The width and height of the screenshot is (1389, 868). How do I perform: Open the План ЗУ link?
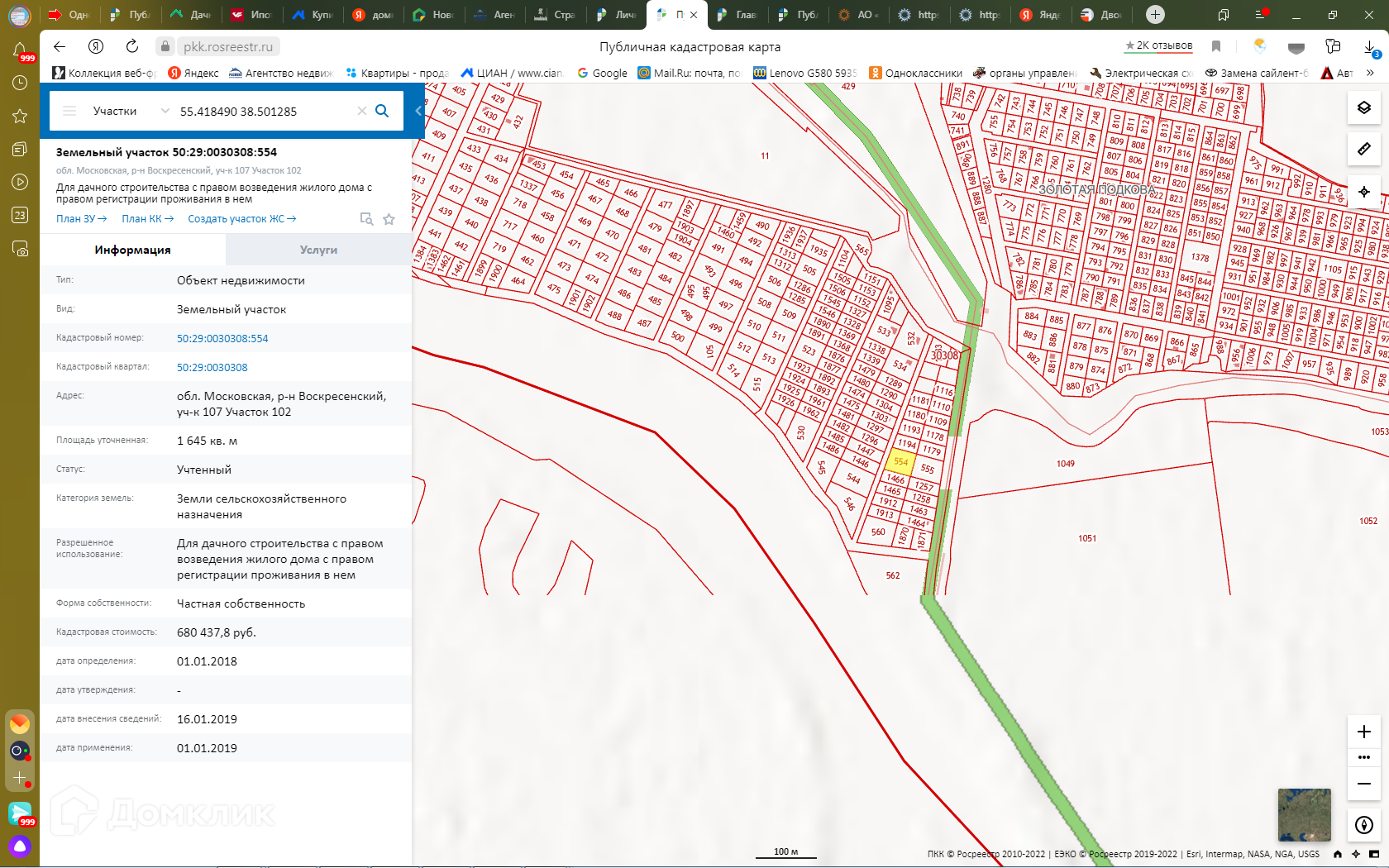point(81,219)
